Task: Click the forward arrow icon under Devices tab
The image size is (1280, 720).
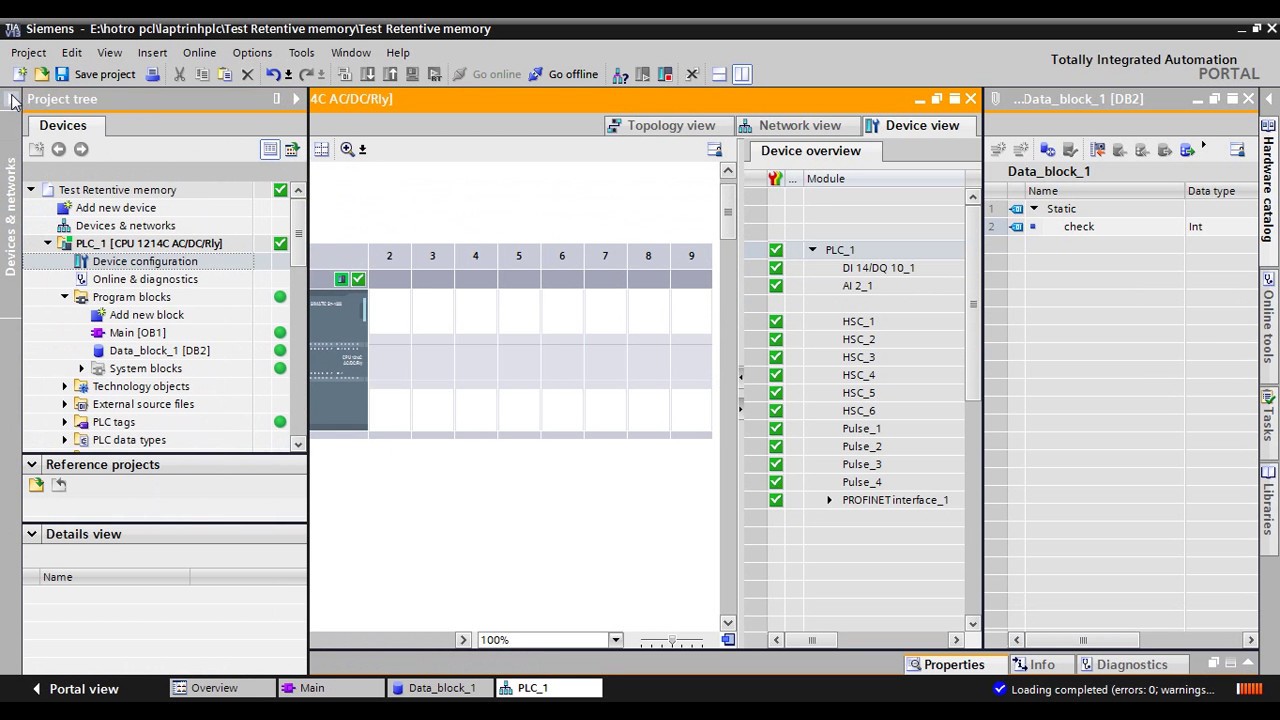Action: point(81,149)
